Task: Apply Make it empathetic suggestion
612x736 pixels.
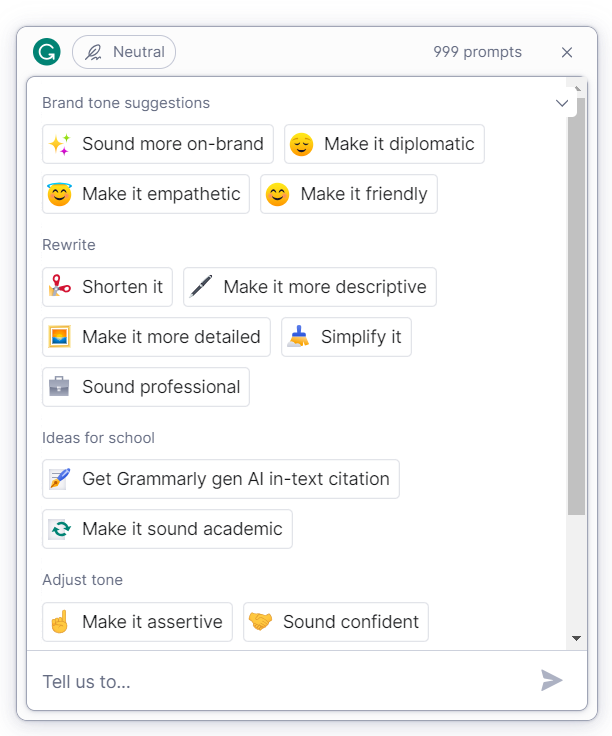Action: point(146,194)
